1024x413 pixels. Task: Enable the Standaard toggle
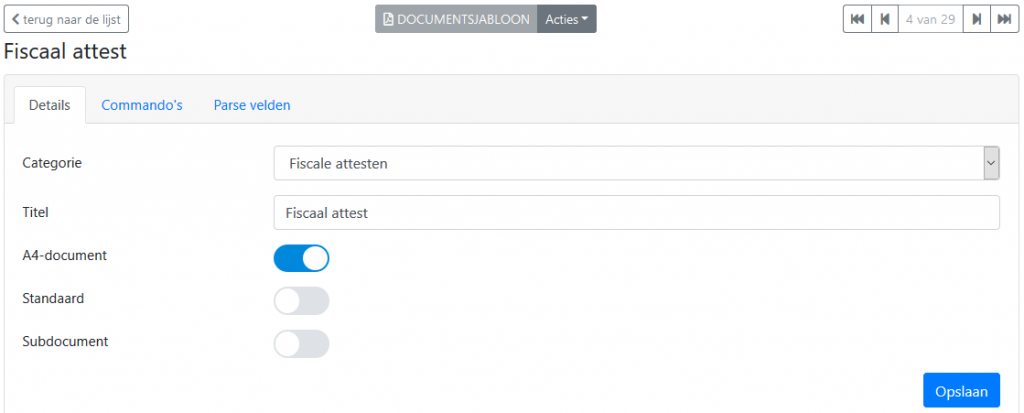point(302,301)
